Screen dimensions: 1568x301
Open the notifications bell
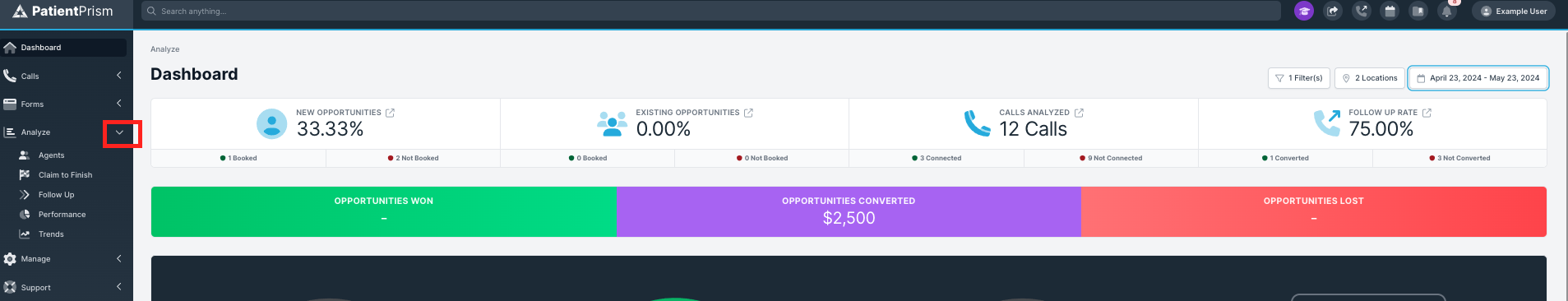coord(1446,11)
